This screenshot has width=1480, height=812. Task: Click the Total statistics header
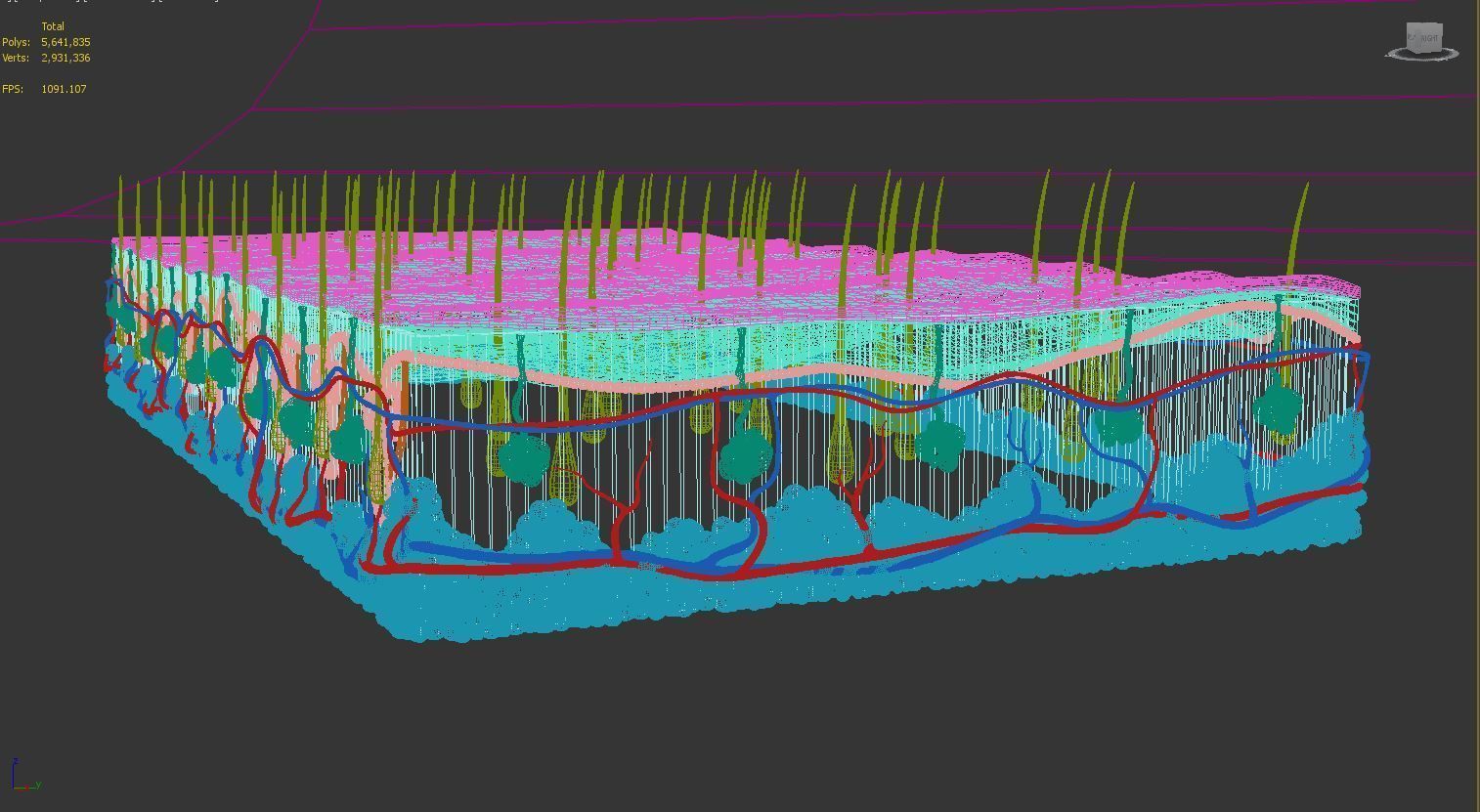(53, 26)
